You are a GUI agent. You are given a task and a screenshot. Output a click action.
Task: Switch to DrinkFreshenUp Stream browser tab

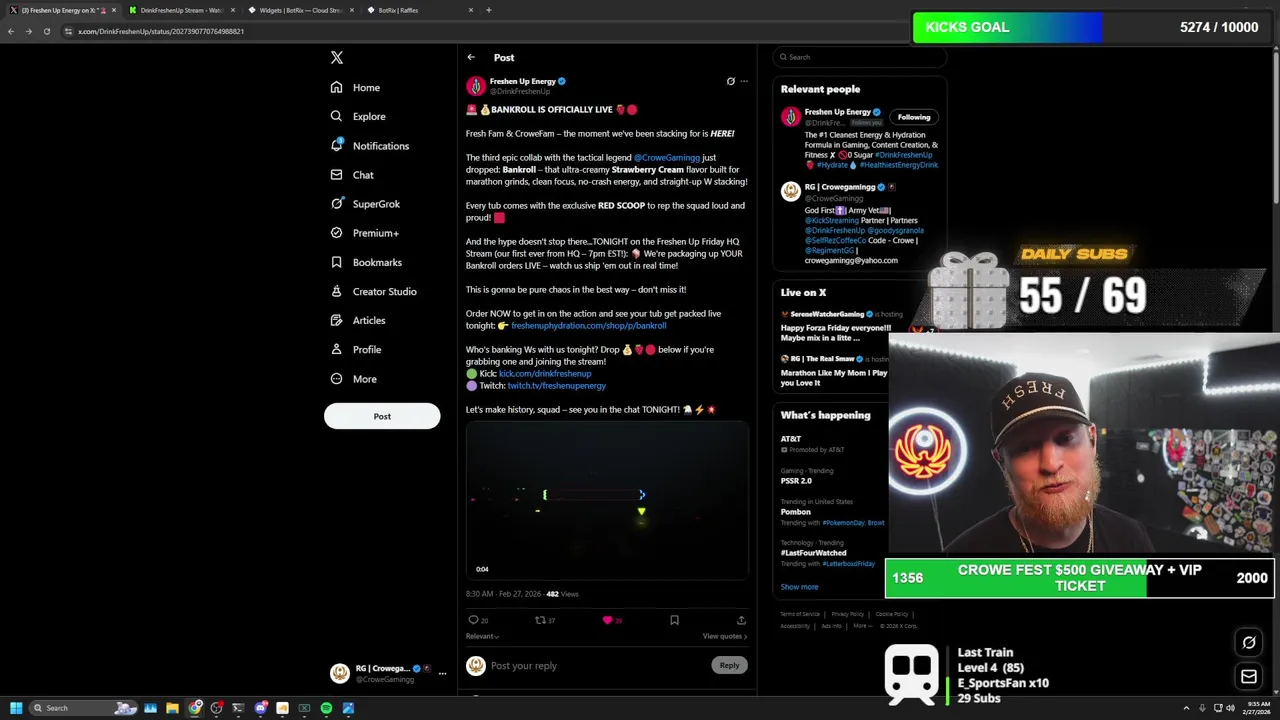(x=180, y=10)
